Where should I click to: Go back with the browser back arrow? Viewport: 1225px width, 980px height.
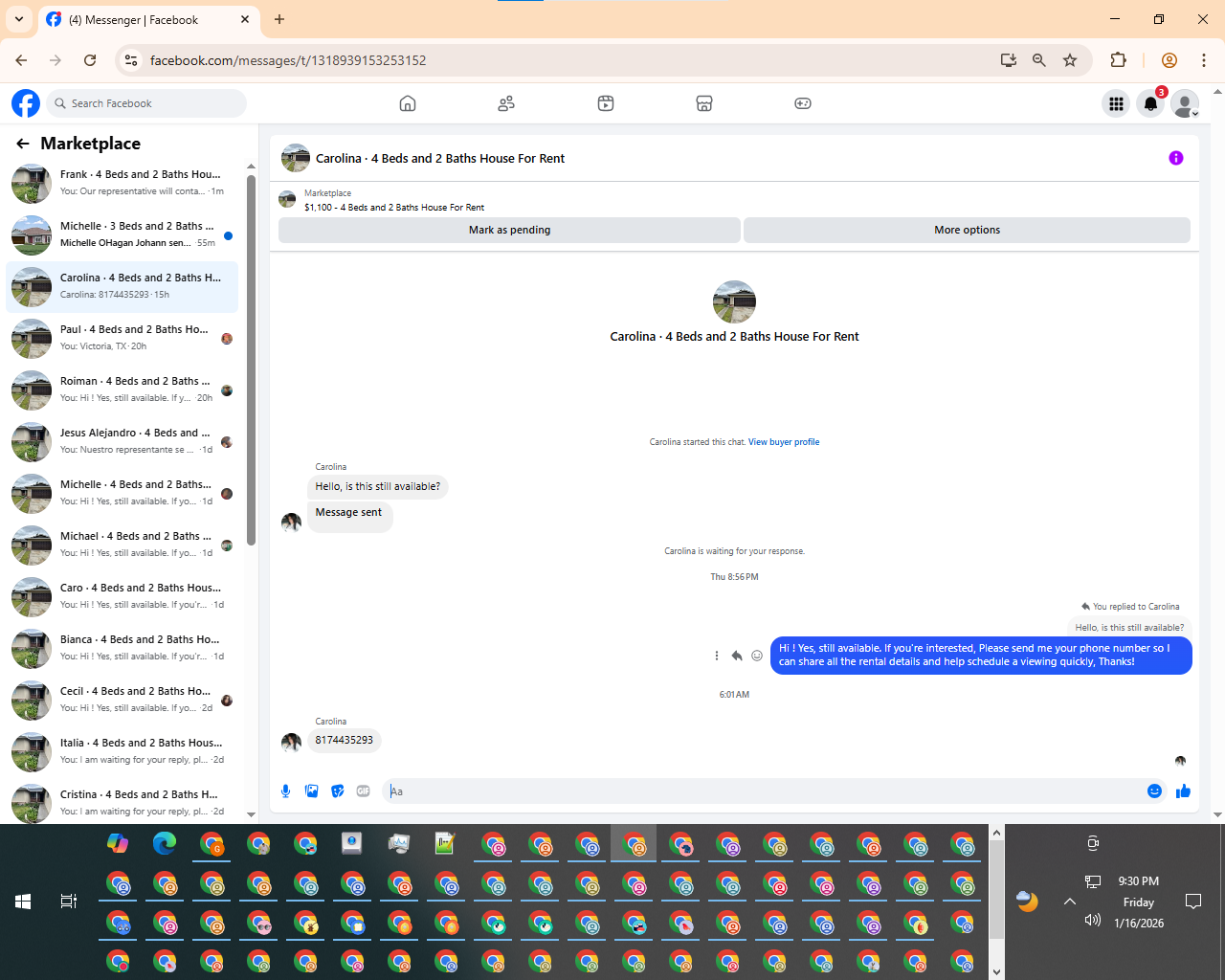[x=21, y=60]
